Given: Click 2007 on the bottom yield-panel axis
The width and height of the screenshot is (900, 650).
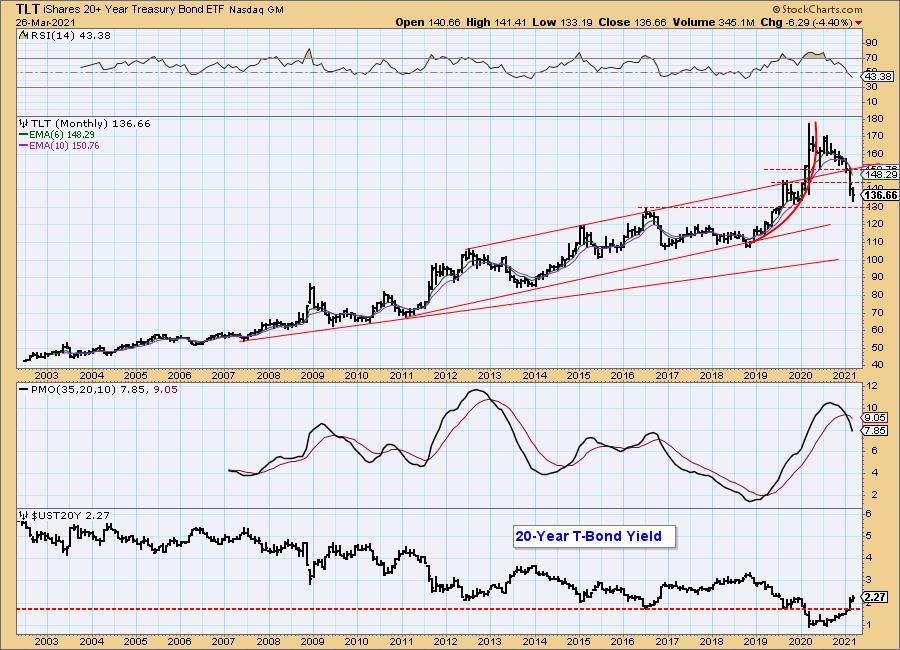Looking at the screenshot, I should coord(224,641).
